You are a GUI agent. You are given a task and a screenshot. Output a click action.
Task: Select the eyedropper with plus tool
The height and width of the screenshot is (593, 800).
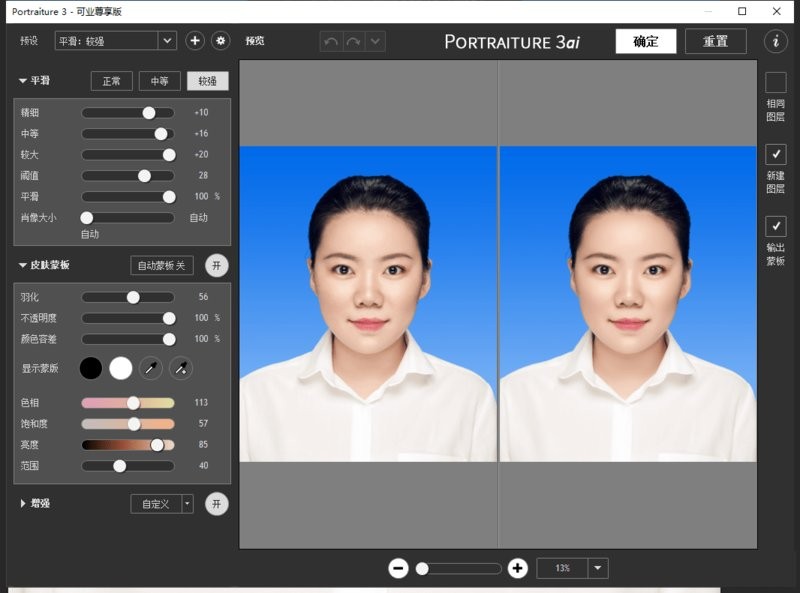pos(181,368)
